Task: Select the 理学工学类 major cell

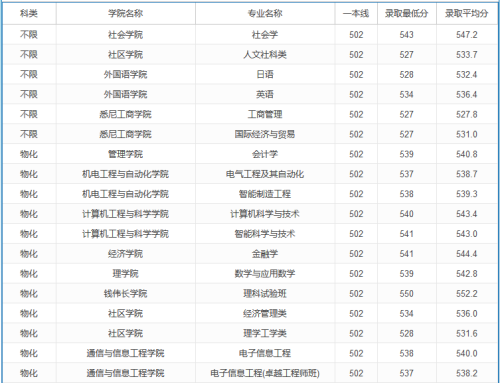Action: click(x=265, y=333)
